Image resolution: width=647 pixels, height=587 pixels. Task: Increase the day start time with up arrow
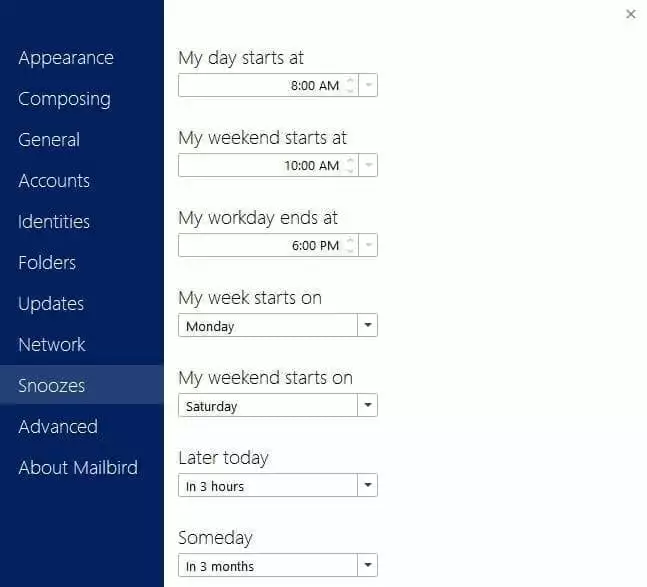pyautogui.click(x=350, y=81)
